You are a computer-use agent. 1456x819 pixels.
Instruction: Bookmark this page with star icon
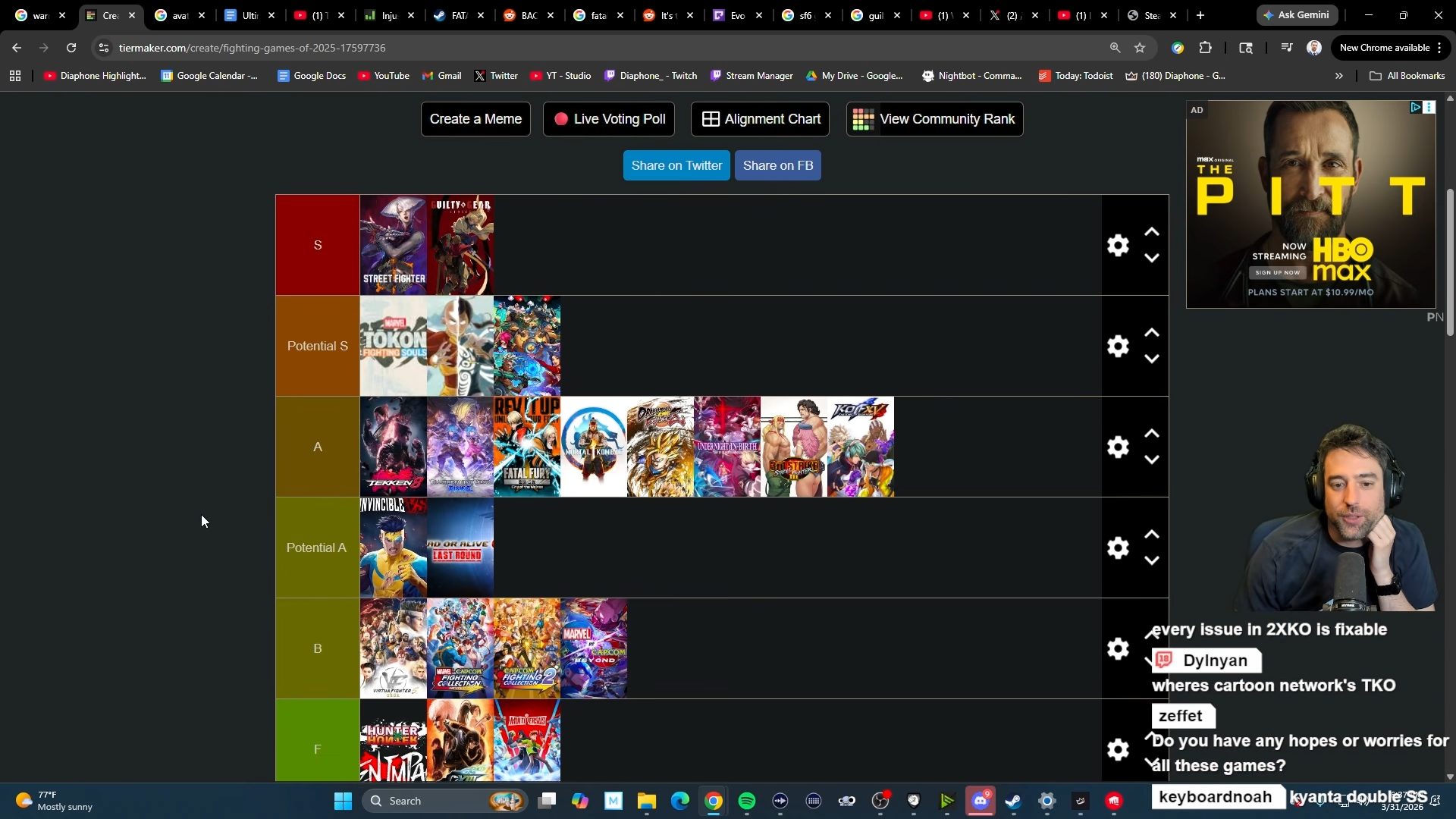(1139, 48)
